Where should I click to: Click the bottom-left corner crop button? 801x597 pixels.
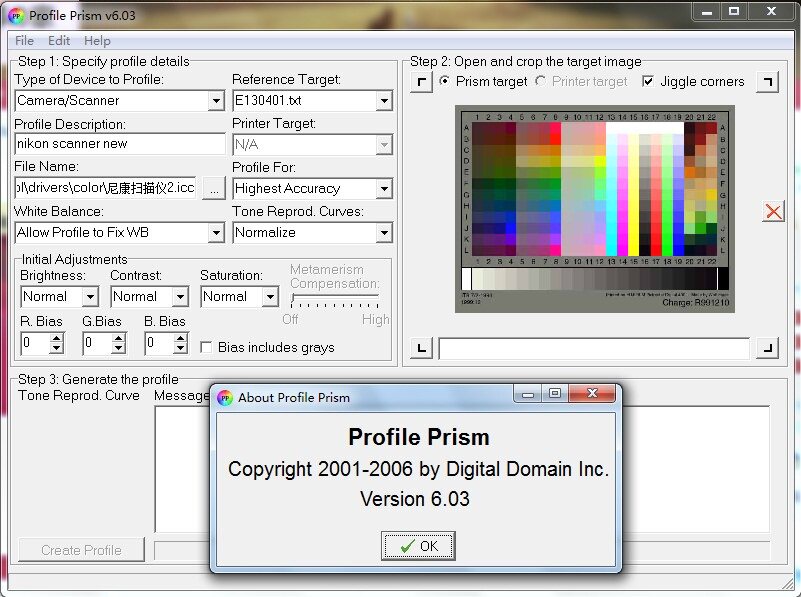[421, 348]
